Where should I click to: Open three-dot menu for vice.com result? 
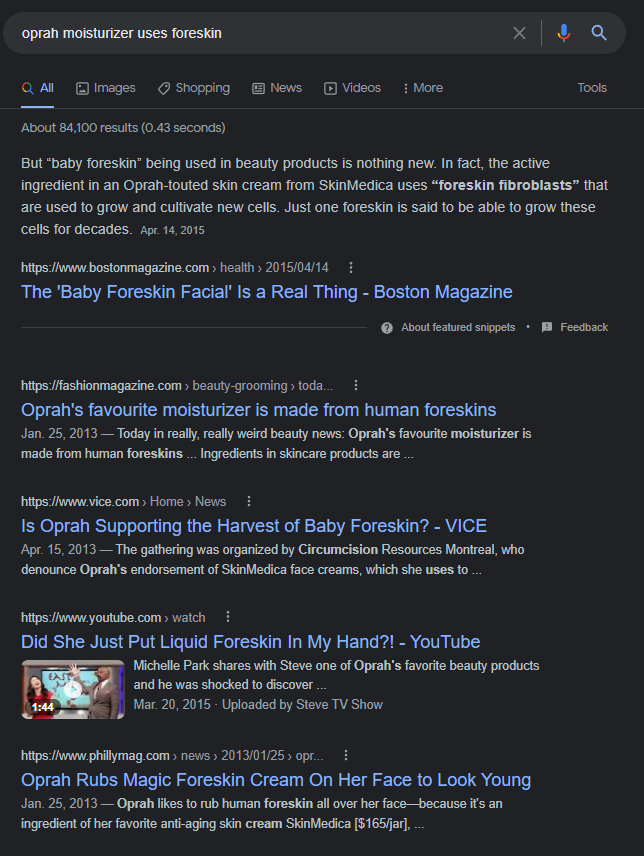coord(249,501)
